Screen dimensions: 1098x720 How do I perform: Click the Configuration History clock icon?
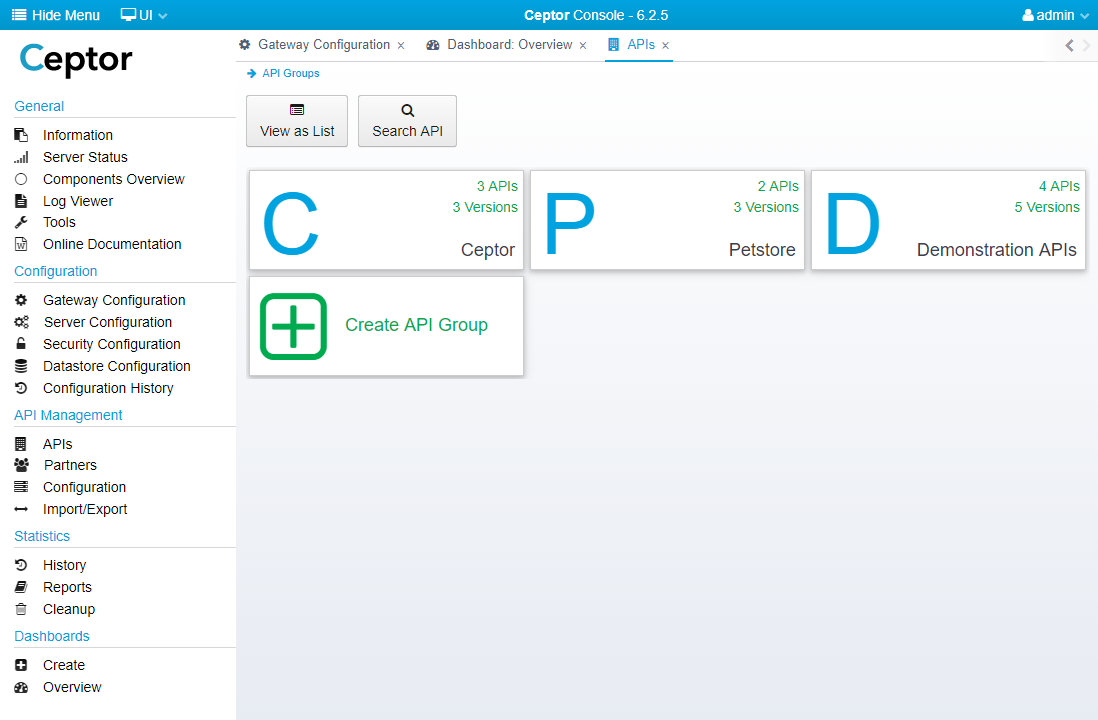pos(21,388)
